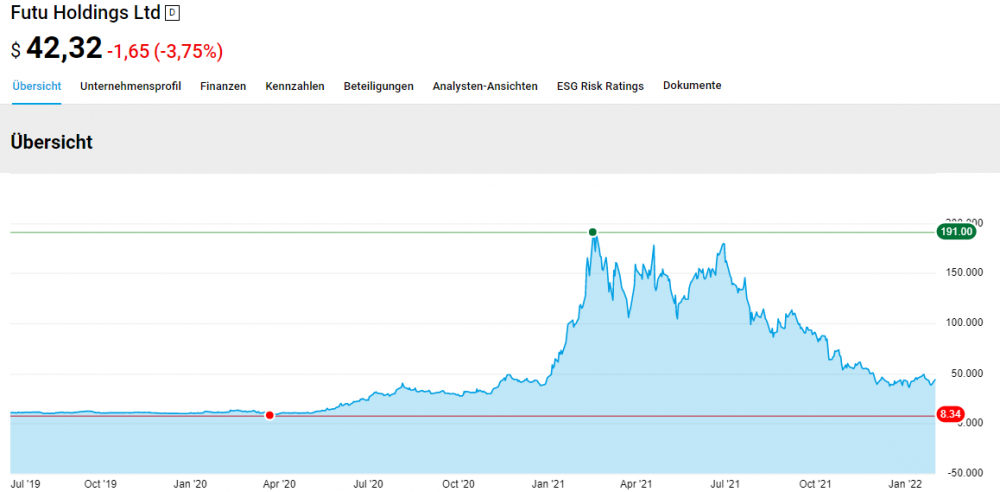
Task: Open the Unternehmensprofil tab
Action: [131, 86]
